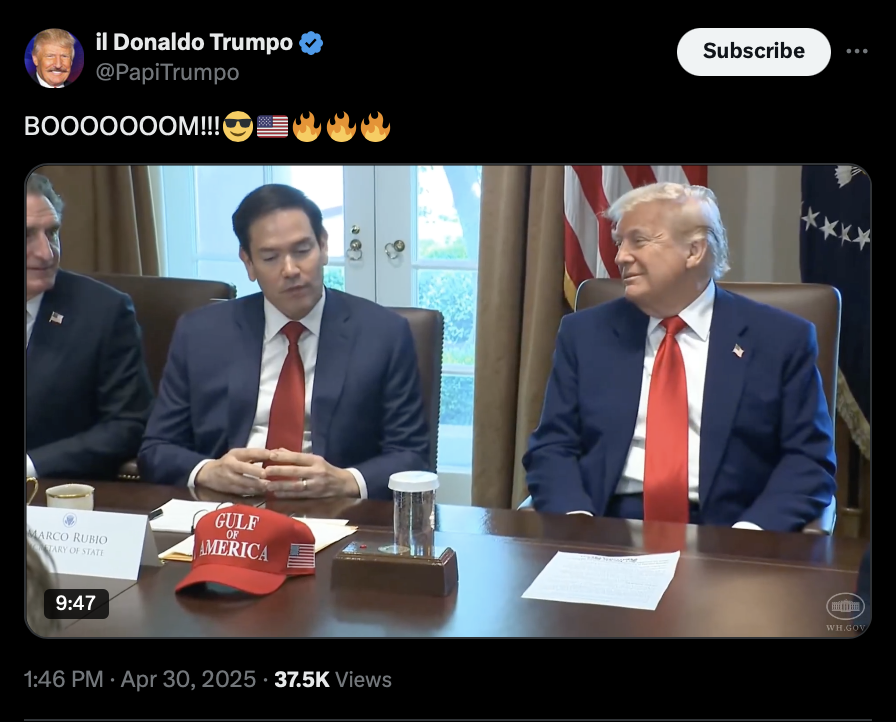
Task: View the 37.5K Views count
Action: [x=333, y=679]
